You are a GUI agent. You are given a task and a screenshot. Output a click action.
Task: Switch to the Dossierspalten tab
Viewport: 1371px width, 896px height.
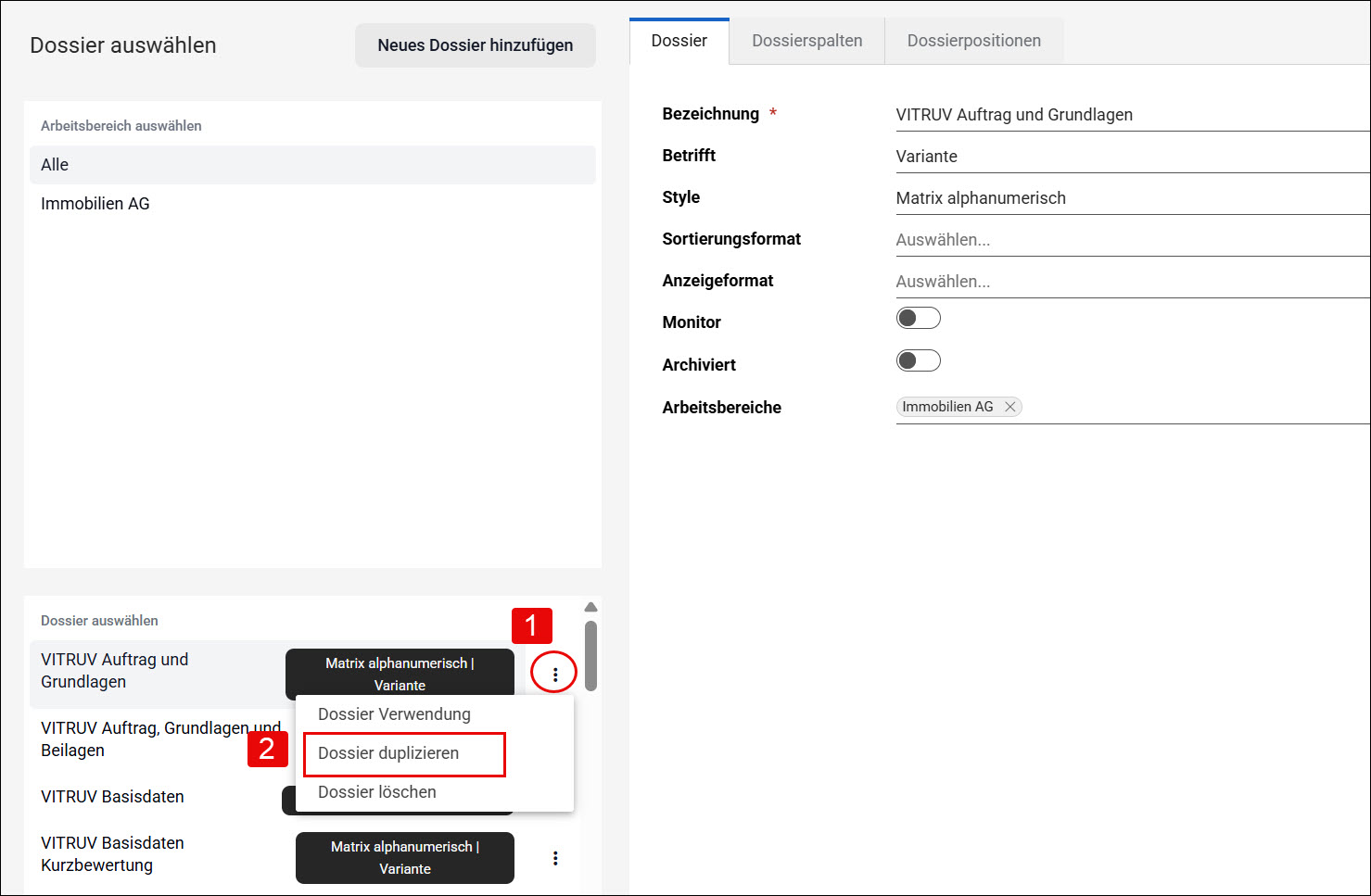tap(806, 41)
